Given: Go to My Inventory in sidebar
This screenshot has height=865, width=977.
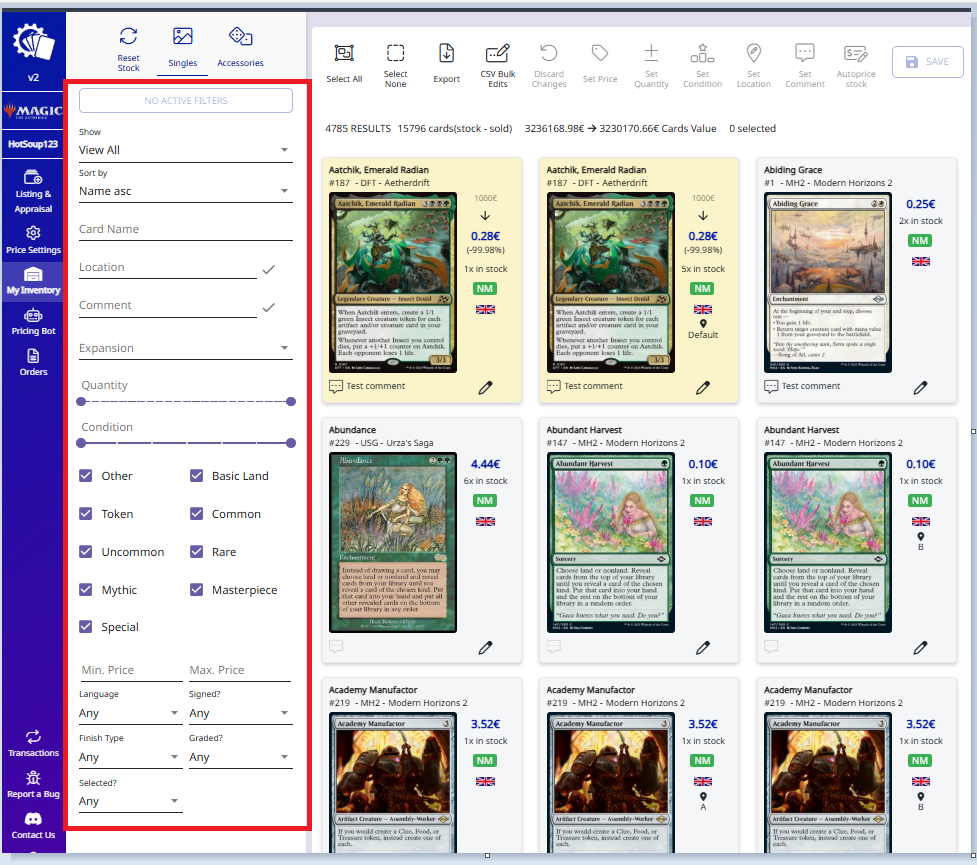Looking at the screenshot, I should tap(34, 281).
